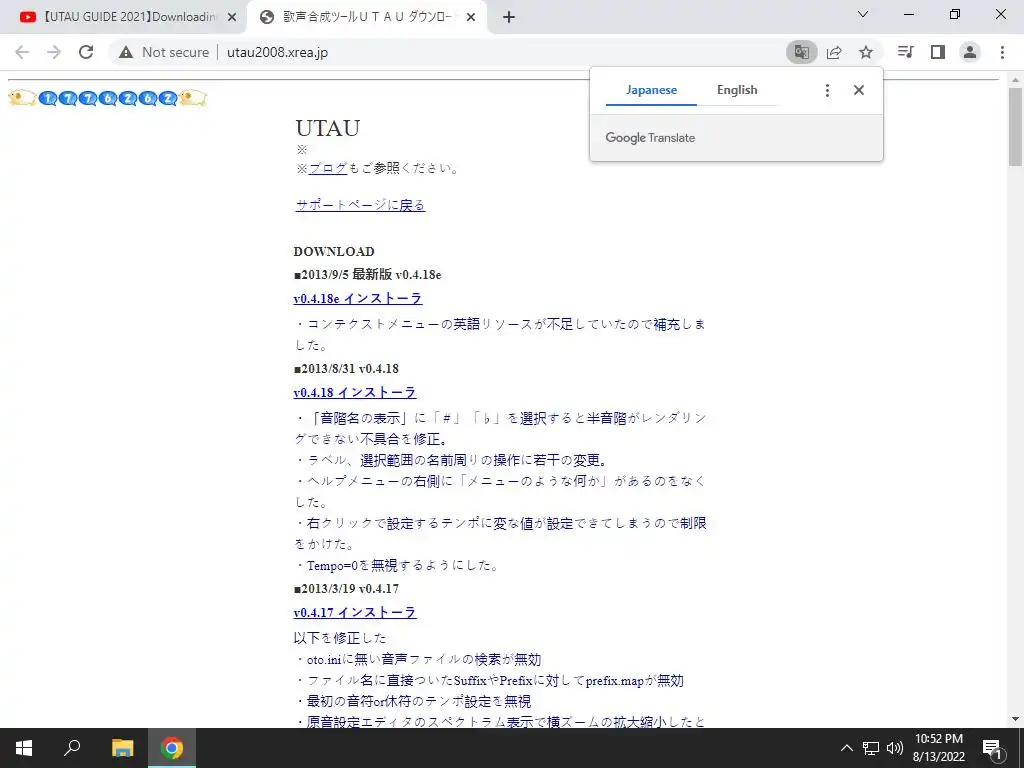Click the 2013/3/19 v0.4.17 entry
Viewport: 1024px width, 768px height.
pos(346,589)
